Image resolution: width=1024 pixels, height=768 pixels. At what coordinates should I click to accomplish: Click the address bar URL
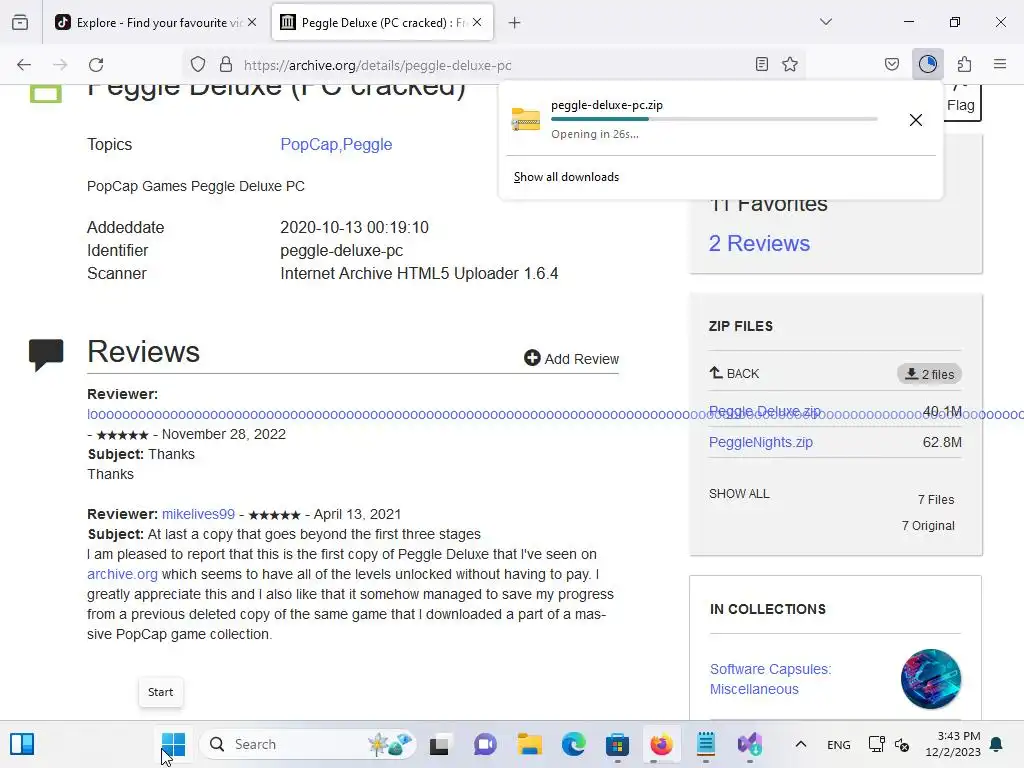(x=377, y=65)
